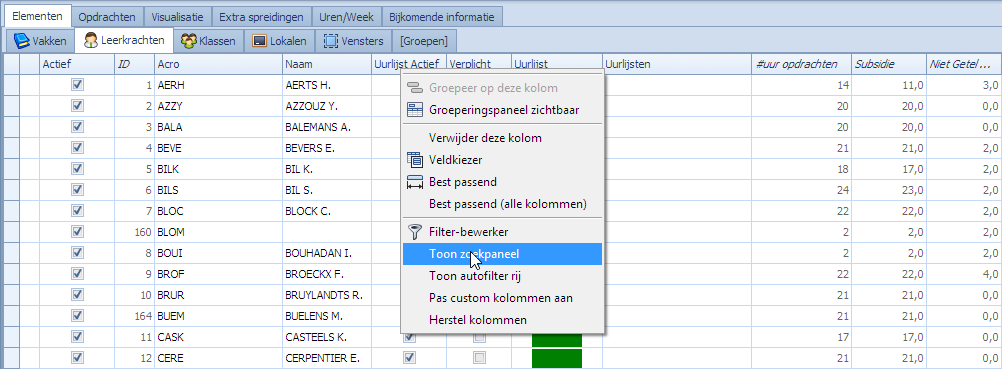This screenshot has height=369, width=1002.
Task: Click acronym cell BOUI
Action: [x=218, y=253]
